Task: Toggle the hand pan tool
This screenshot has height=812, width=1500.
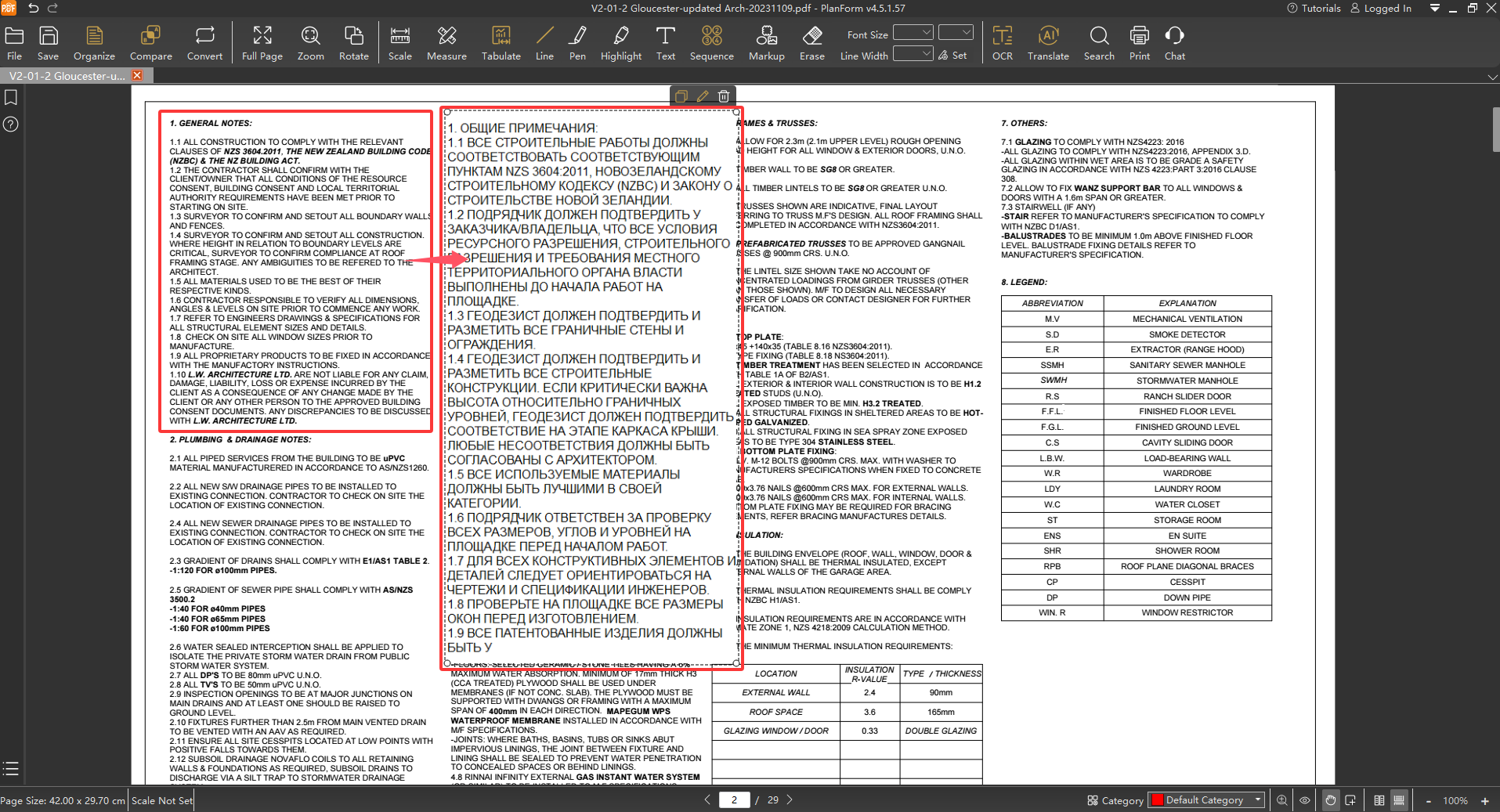Action: 1330,800
